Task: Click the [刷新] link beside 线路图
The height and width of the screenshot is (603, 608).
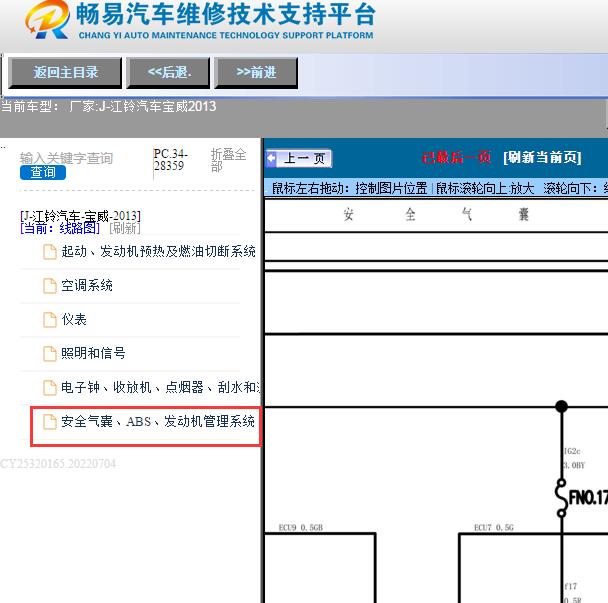Action: (125, 228)
